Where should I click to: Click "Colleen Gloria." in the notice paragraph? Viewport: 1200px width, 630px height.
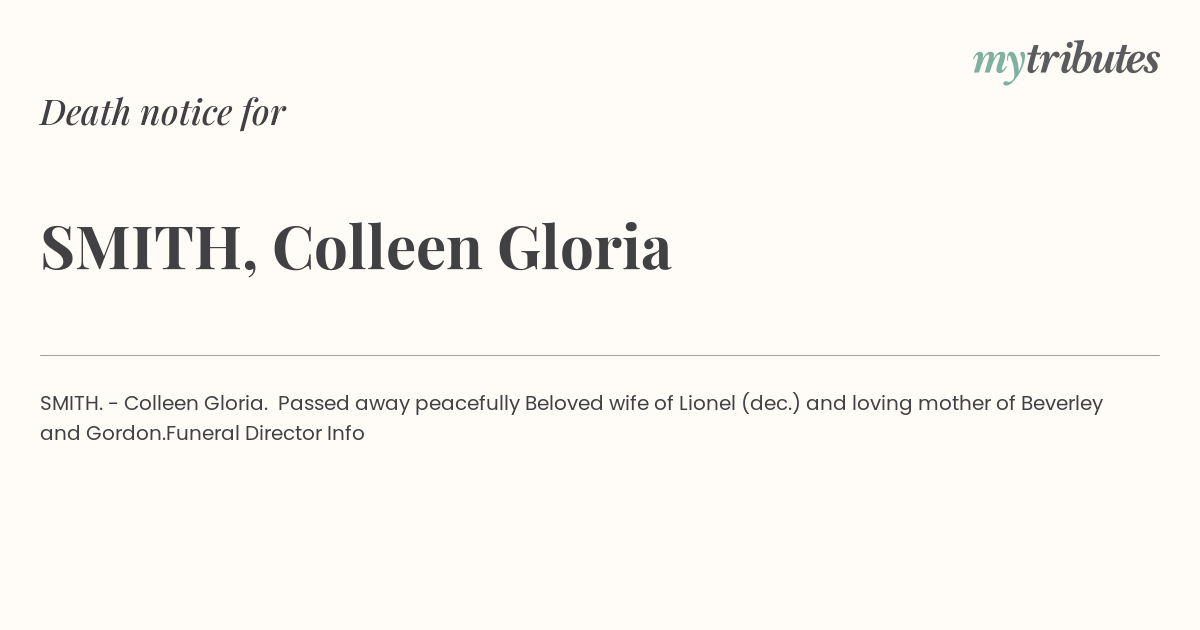coord(196,403)
